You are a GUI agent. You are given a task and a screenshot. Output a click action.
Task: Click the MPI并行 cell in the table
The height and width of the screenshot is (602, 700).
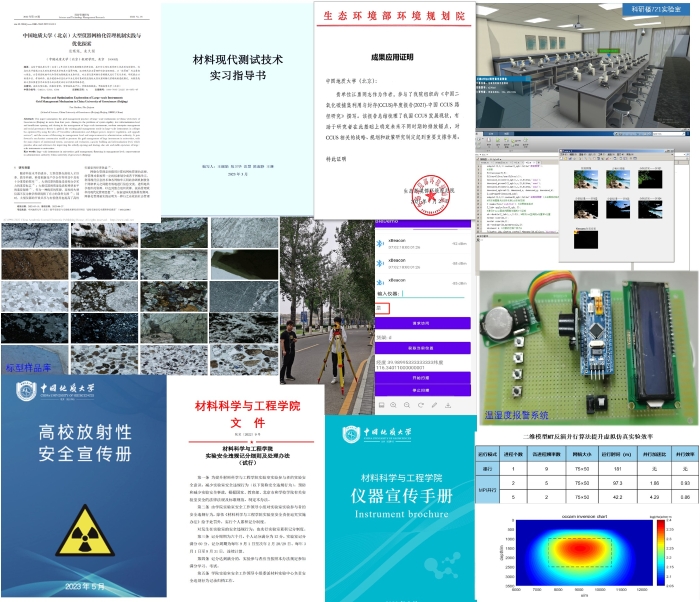tap(487, 489)
